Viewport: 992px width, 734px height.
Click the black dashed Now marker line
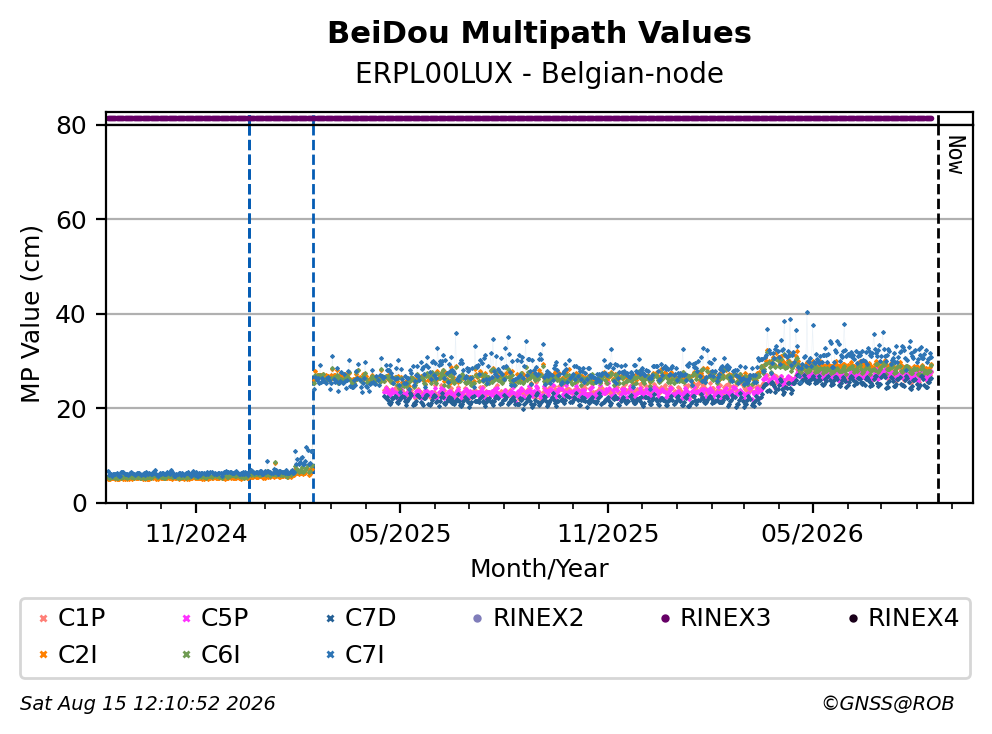[x=938, y=310]
